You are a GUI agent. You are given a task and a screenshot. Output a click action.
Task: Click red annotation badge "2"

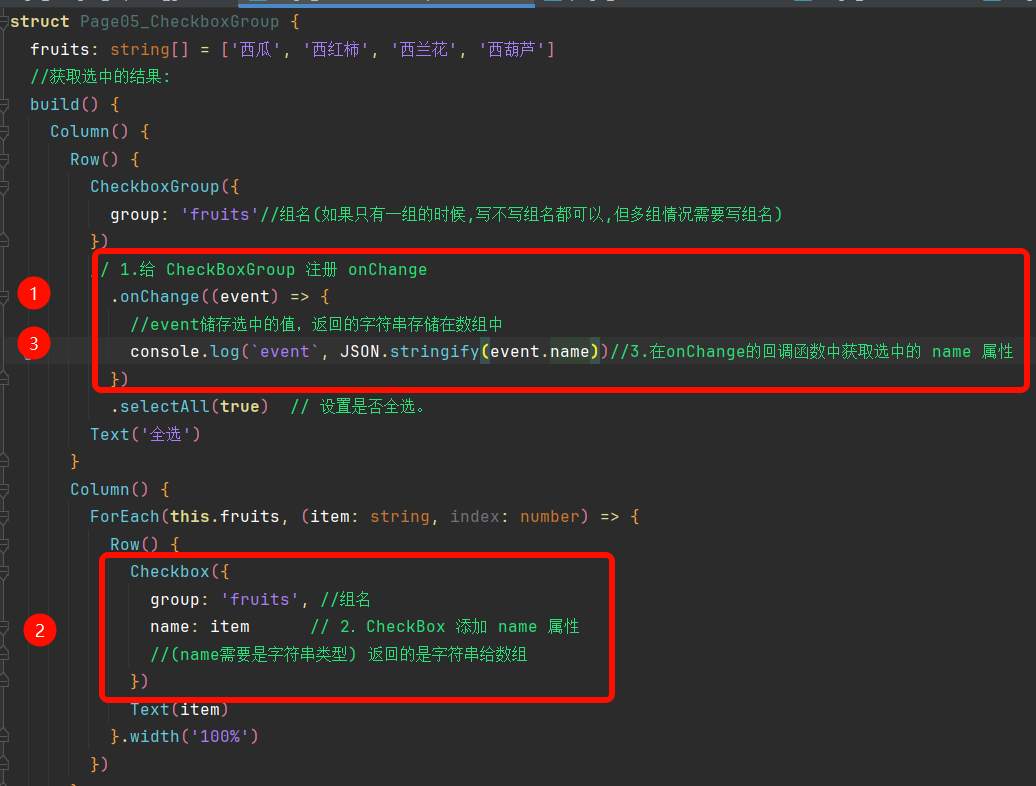(x=40, y=630)
